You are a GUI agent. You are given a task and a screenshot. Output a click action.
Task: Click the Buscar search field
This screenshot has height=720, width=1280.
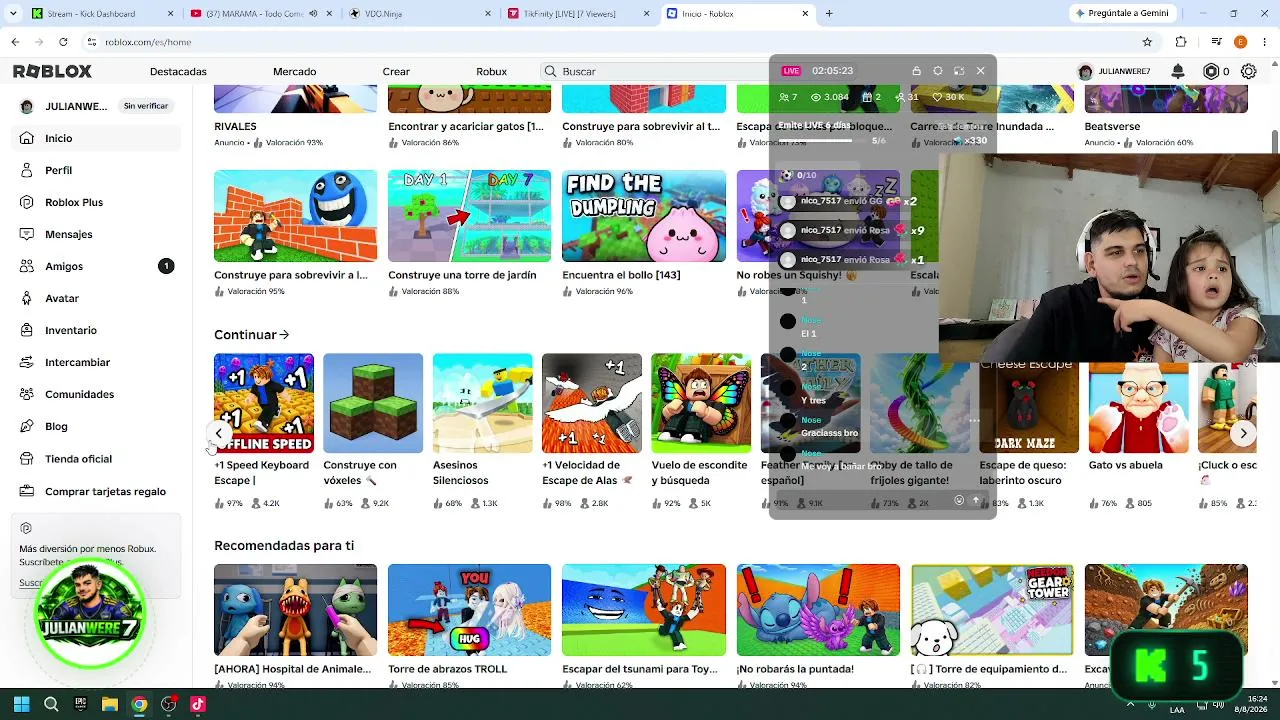[x=655, y=71]
